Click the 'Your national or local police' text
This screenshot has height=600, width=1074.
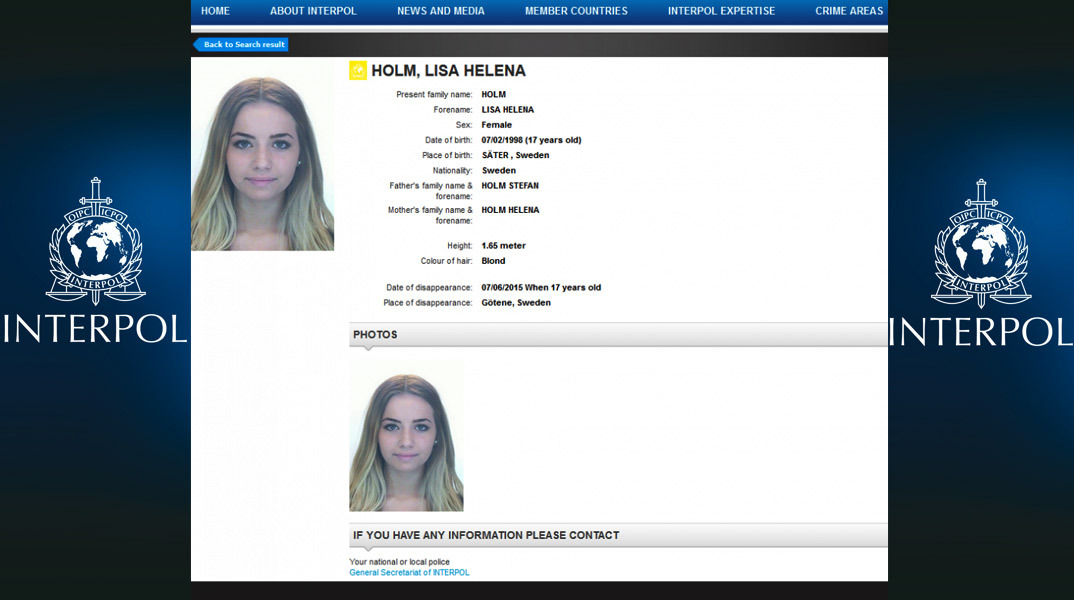coord(400,562)
